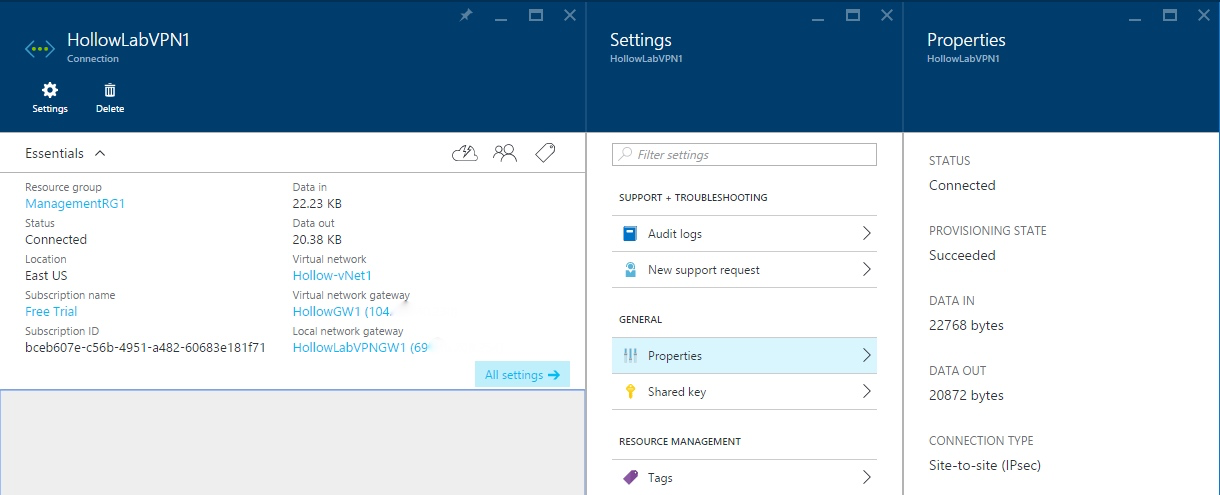Click the arrow on the Properties row
The width and height of the screenshot is (1220, 495).
(x=866, y=356)
